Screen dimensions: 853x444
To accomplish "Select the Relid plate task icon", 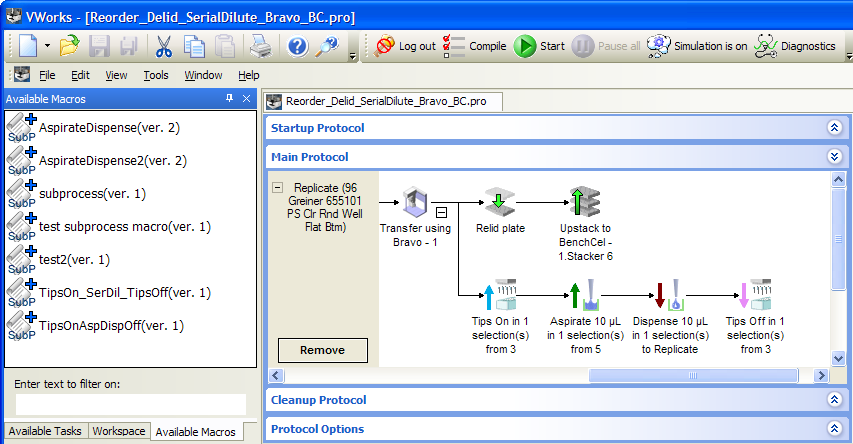I will point(499,202).
